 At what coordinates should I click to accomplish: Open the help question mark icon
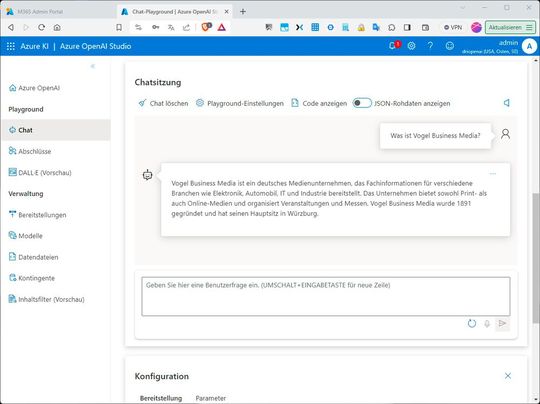click(x=430, y=46)
